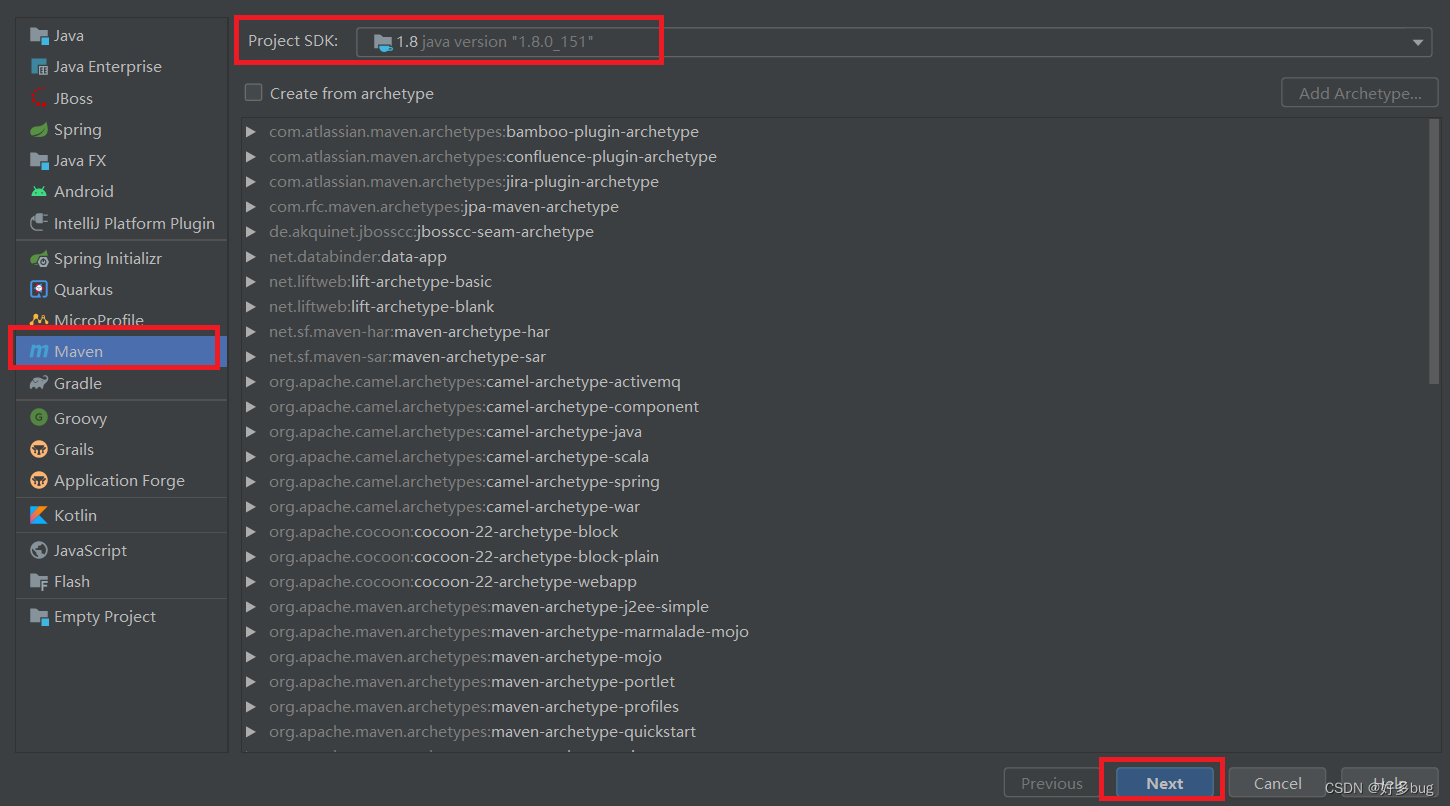The height and width of the screenshot is (806, 1450).
Task: Select camel-archetype-spring row
Action: click(835, 482)
